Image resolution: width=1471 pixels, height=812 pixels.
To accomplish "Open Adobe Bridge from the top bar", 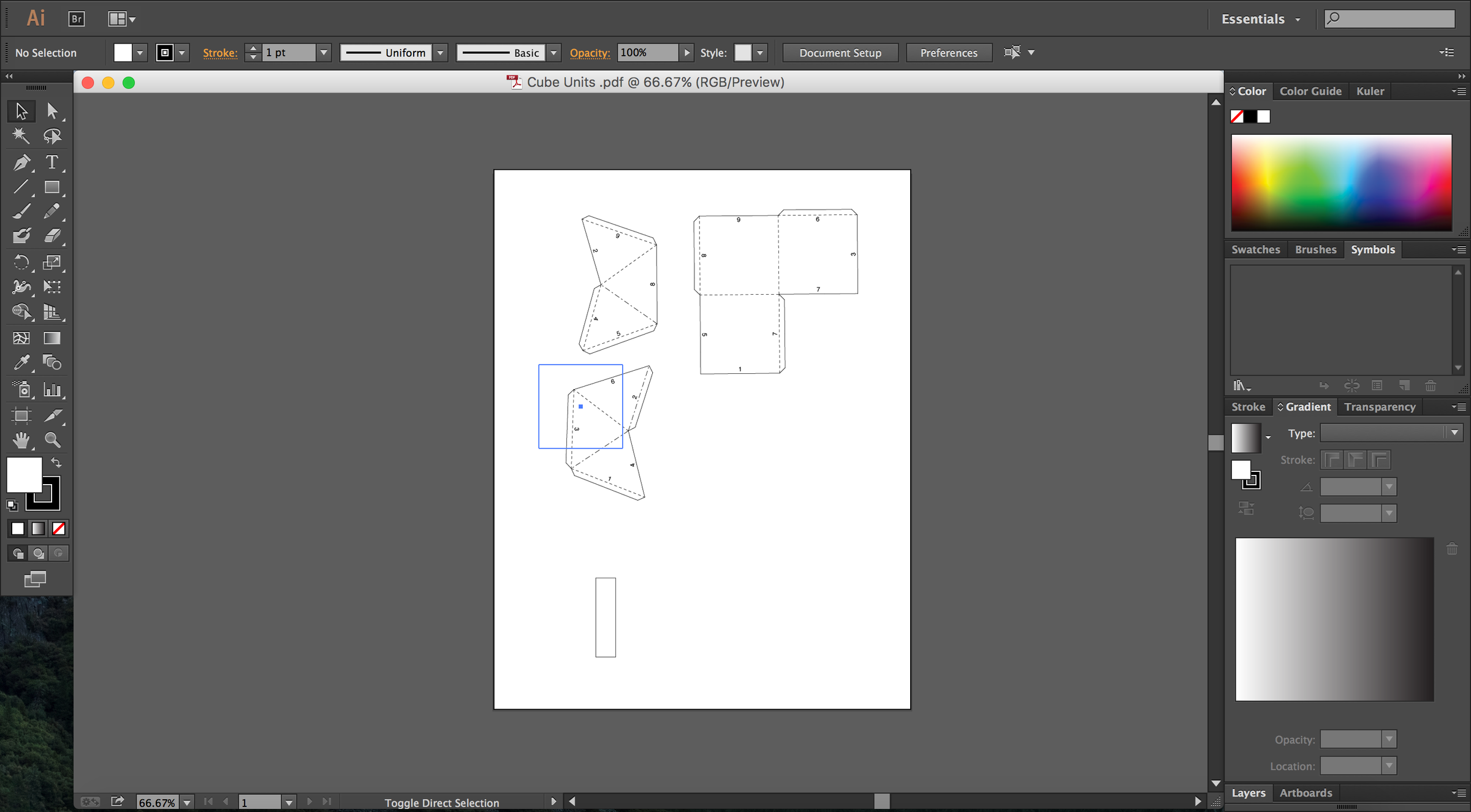I will (77, 19).
